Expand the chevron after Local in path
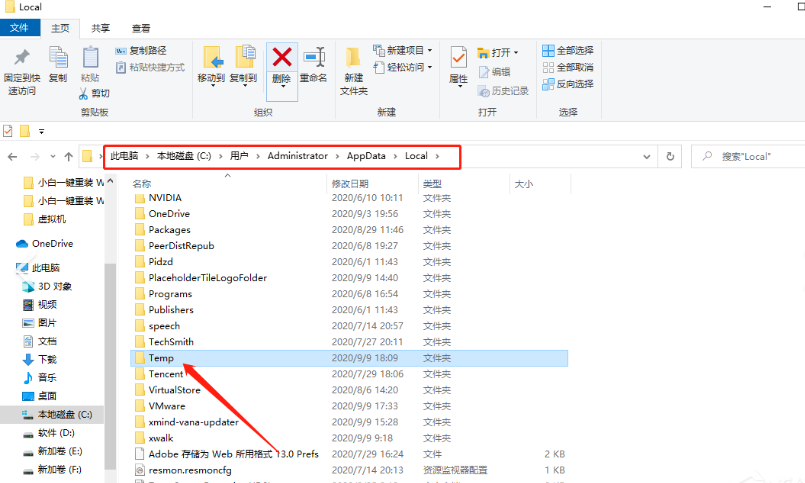The image size is (805, 483). point(437,156)
